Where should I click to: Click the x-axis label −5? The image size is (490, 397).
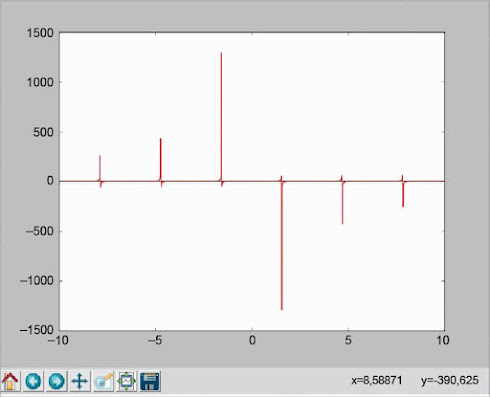[155, 340]
